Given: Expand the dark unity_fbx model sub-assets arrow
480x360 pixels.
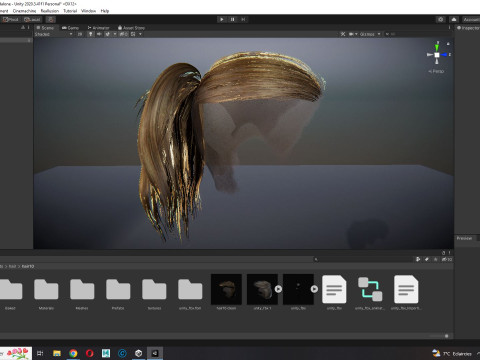Looking at the screenshot, I should pyautogui.click(x=314, y=289).
